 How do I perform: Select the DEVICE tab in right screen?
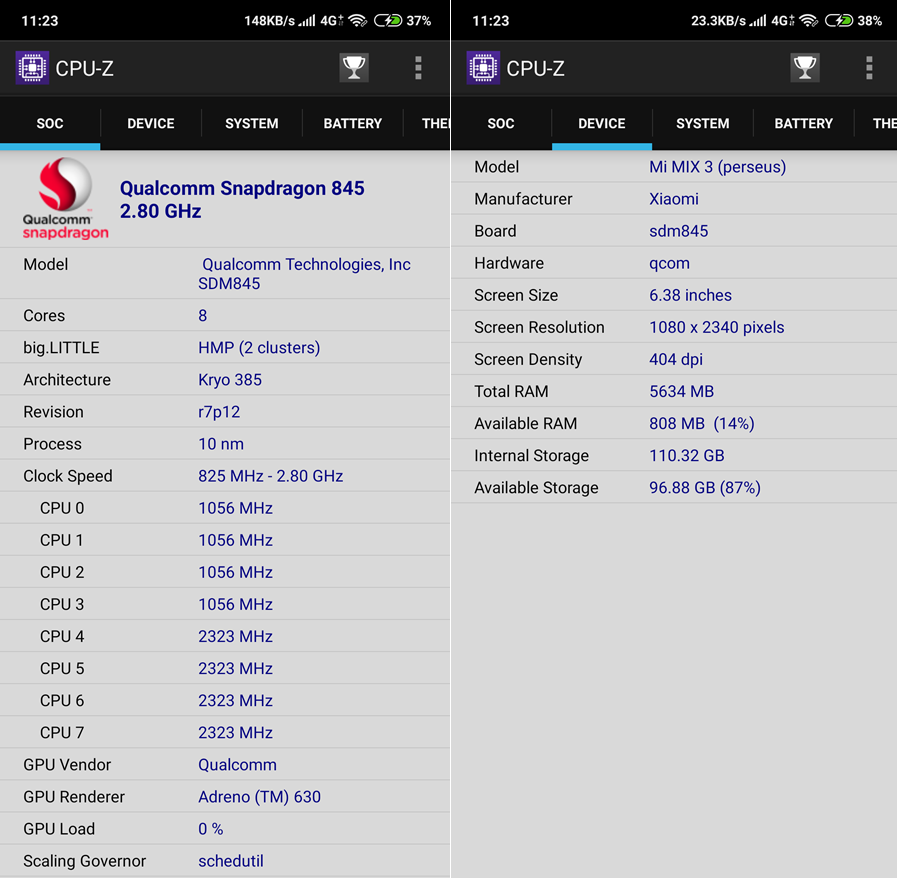point(602,124)
